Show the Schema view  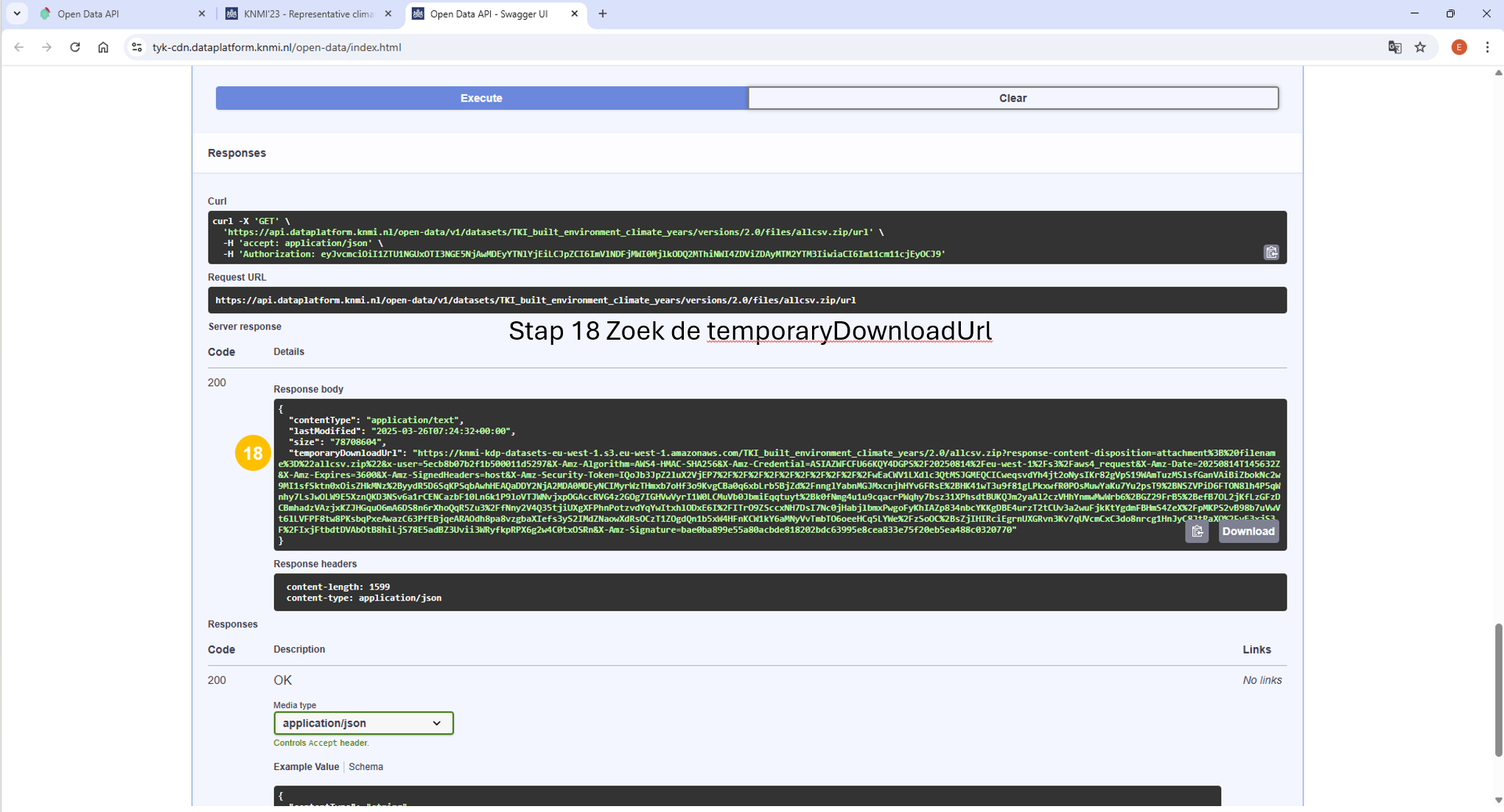click(365, 766)
